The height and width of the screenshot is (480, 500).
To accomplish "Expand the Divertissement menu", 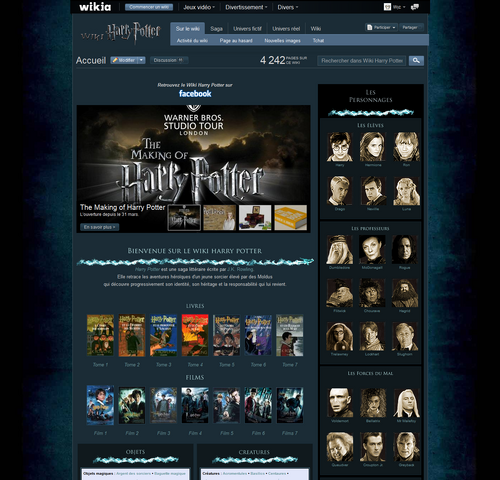I will pos(246,7).
